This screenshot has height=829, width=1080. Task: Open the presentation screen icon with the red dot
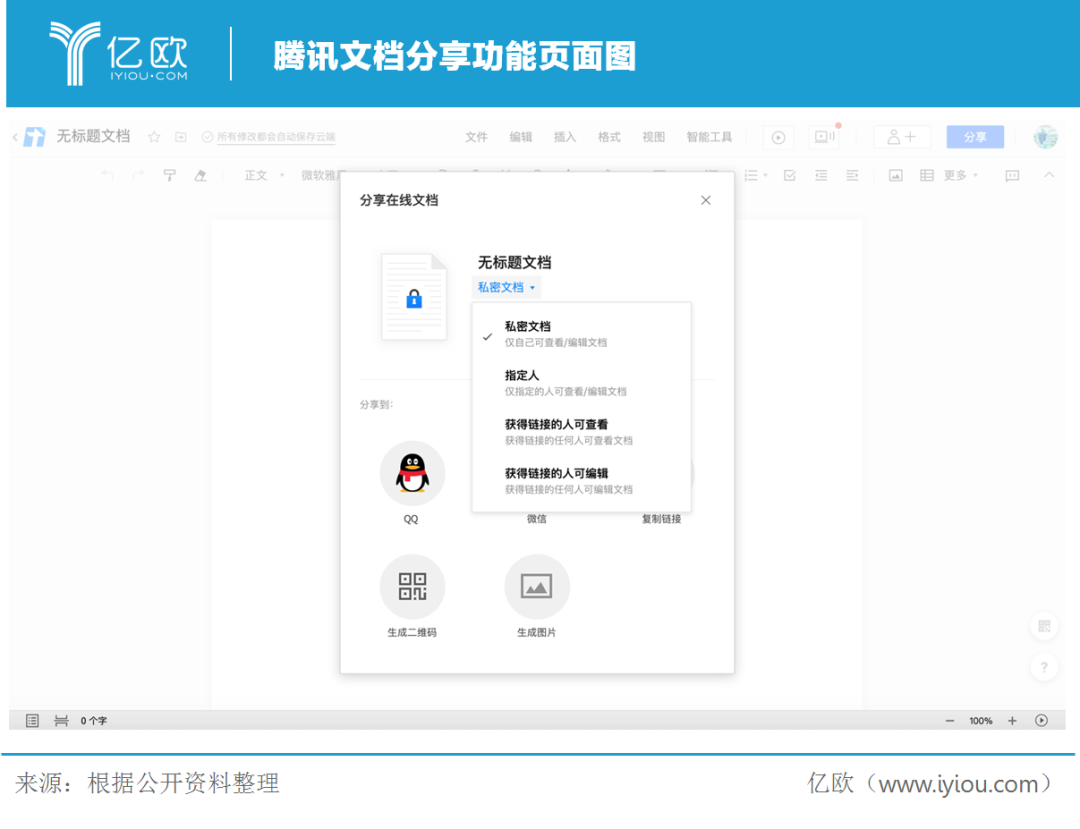[x=824, y=137]
